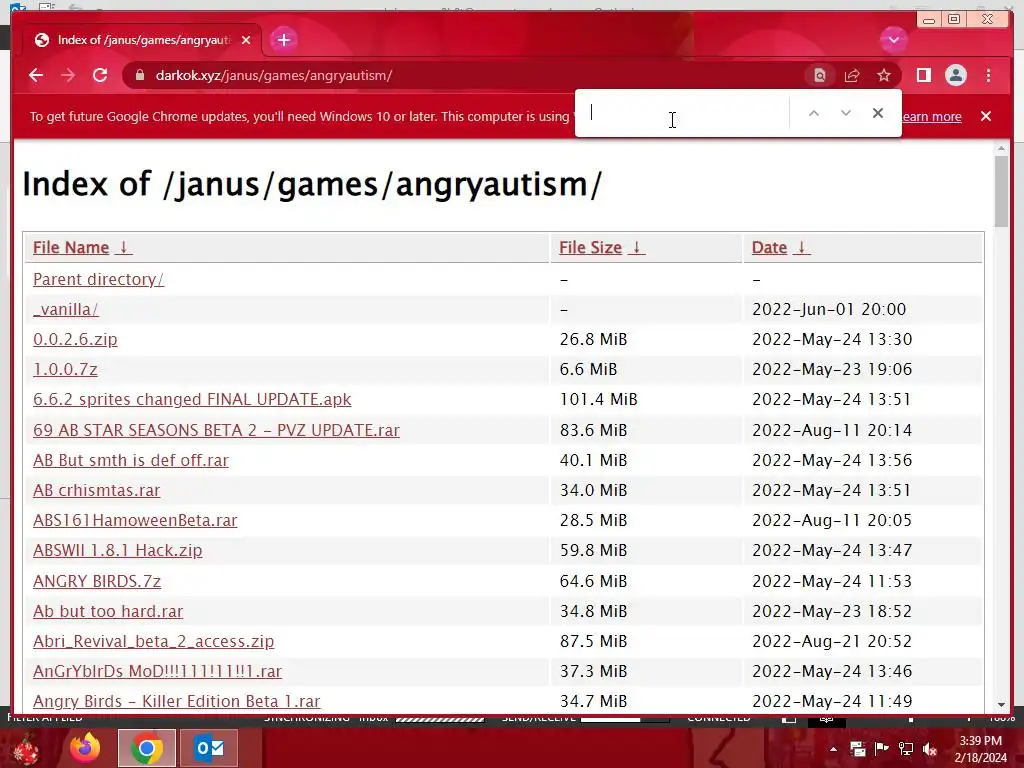This screenshot has width=1024, height=768.
Task: Open the tab search dropdown arrow
Action: click(x=893, y=40)
